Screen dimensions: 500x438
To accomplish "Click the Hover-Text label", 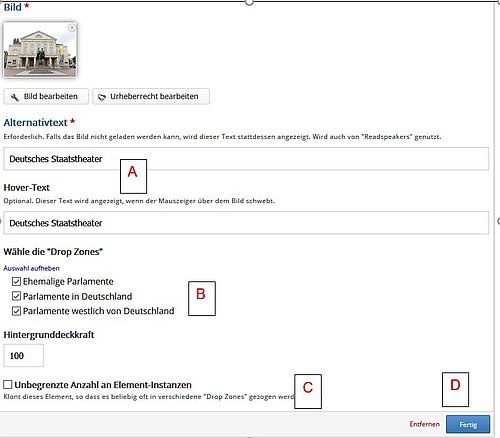I will [26, 188].
